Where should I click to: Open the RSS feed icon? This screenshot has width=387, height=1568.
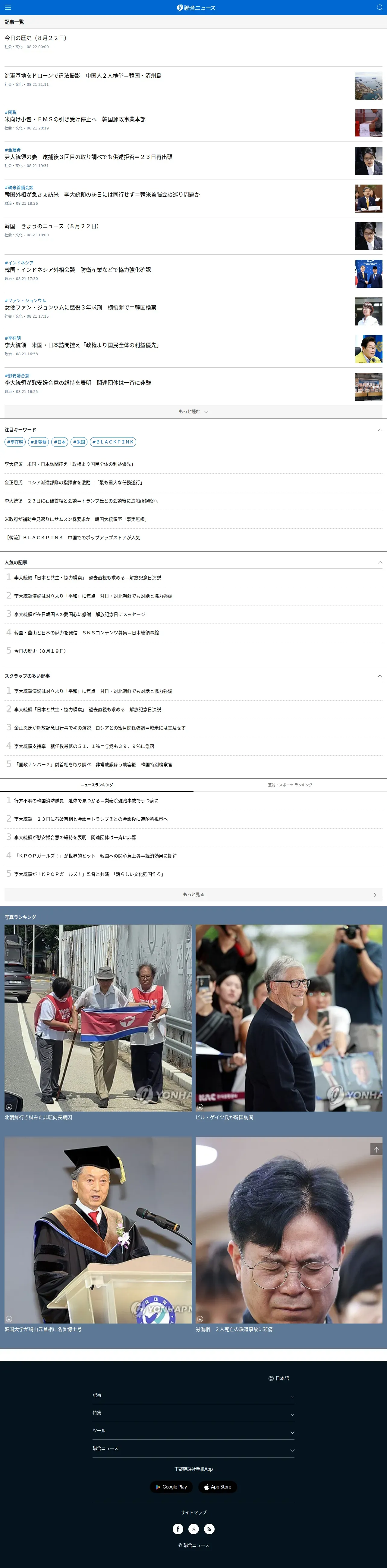(209, 1529)
